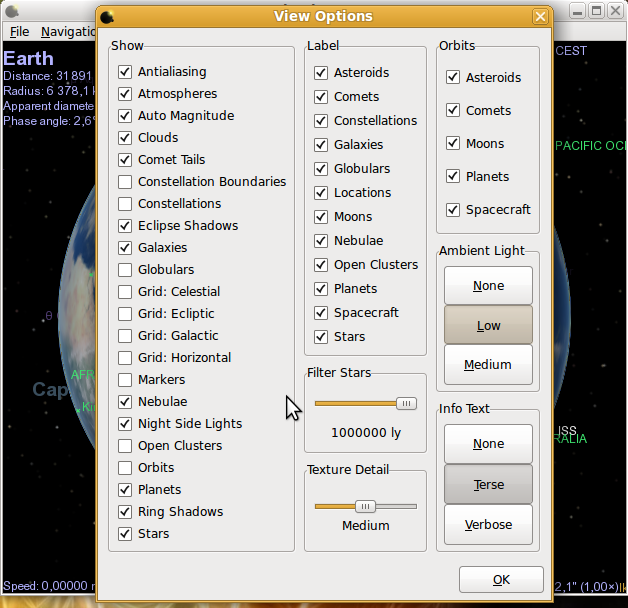The width and height of the screenshot is (628, 608).
Task: Disable Spacecraft orbits
Action: [x=453, y=209]
